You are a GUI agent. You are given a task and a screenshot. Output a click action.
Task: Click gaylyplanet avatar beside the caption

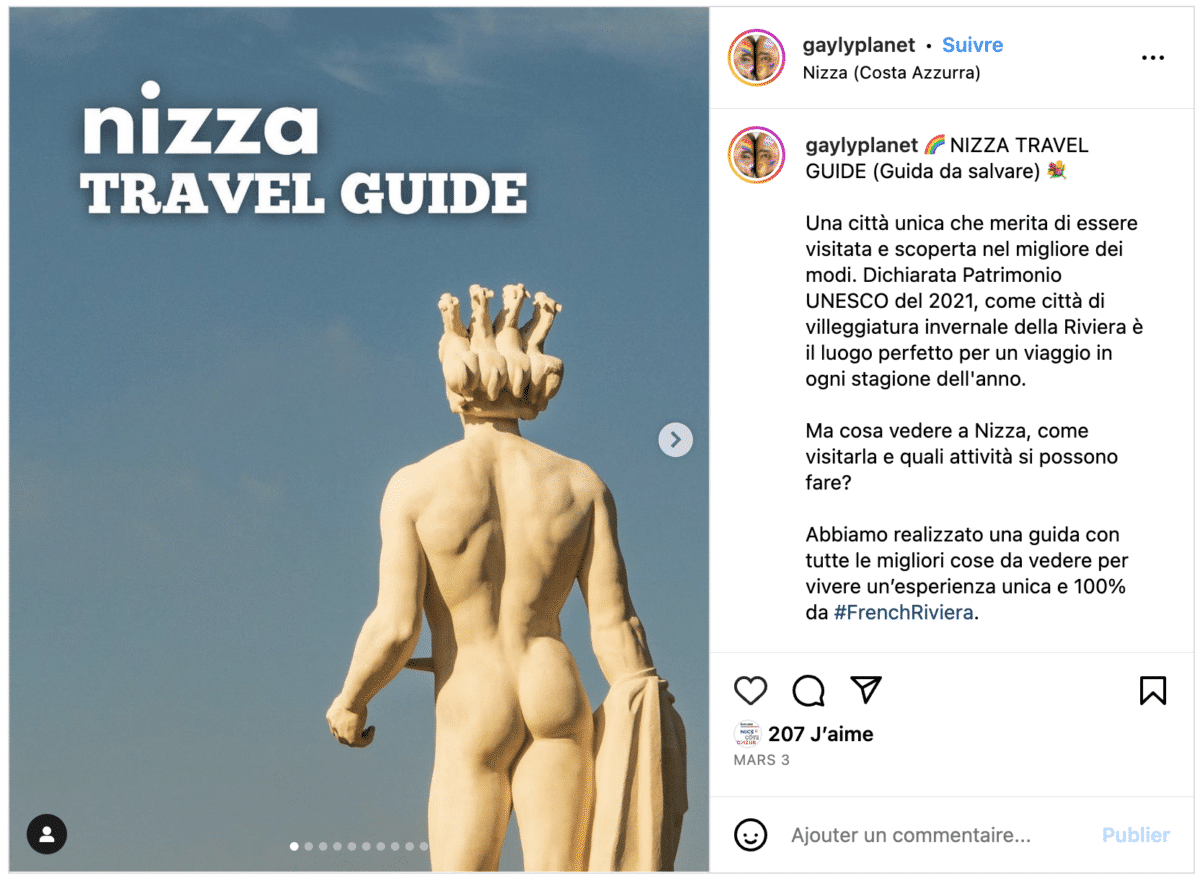point(757,155)
